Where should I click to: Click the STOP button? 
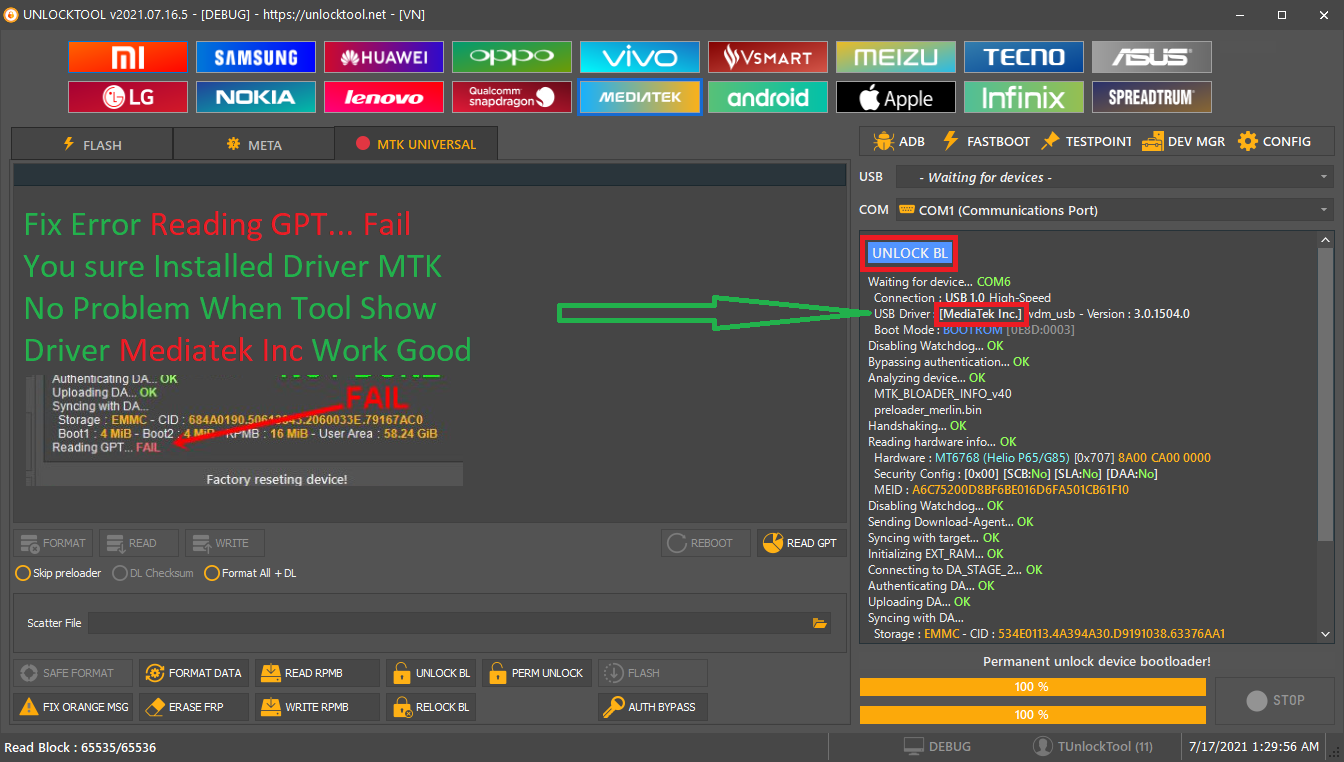coord(1275,701)
